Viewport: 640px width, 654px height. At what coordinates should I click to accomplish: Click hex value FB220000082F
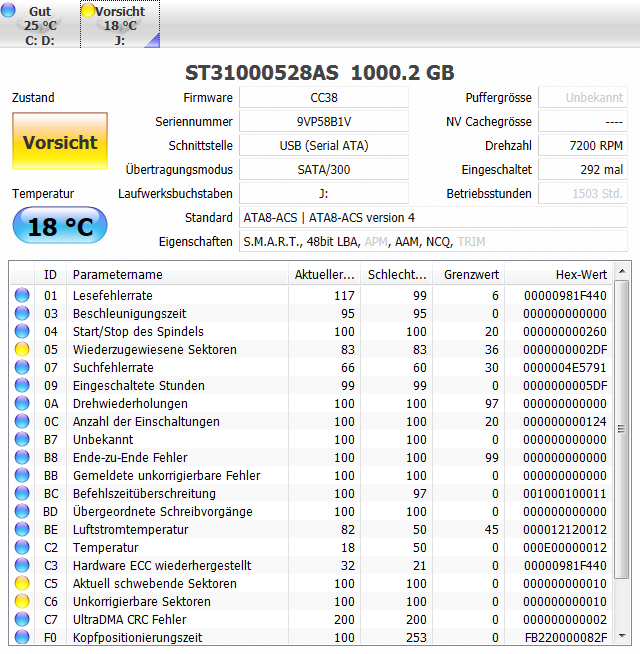click(566, 637)
